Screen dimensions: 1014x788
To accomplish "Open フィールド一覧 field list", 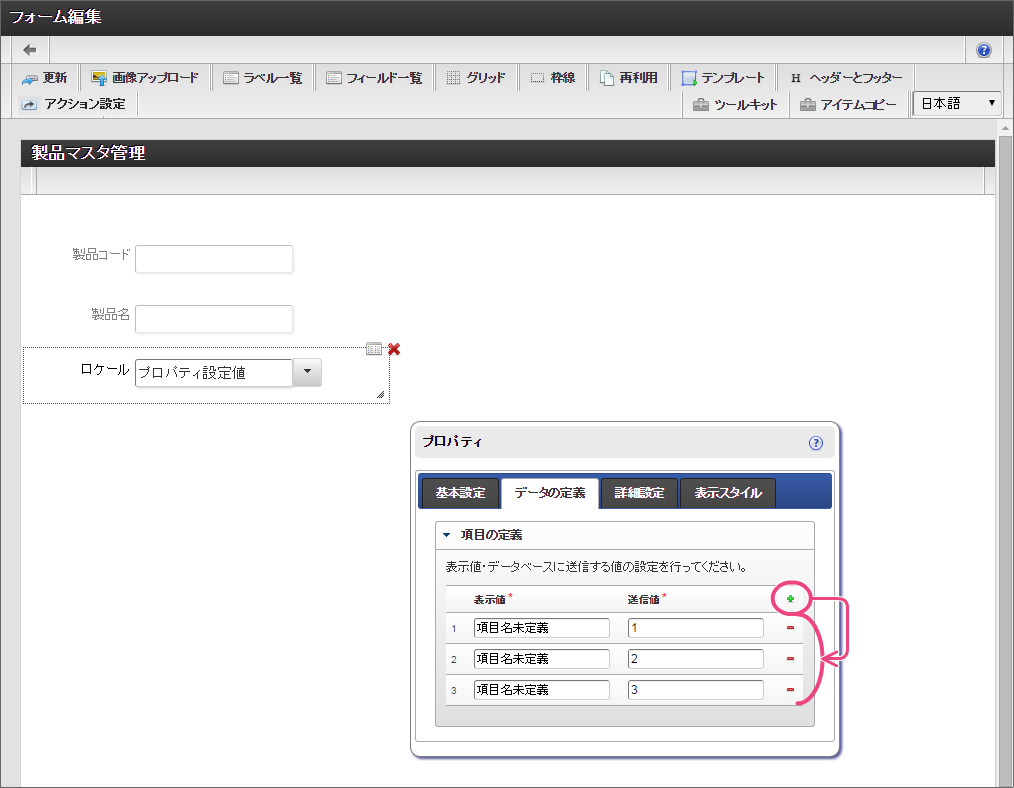I will point(374,78).
